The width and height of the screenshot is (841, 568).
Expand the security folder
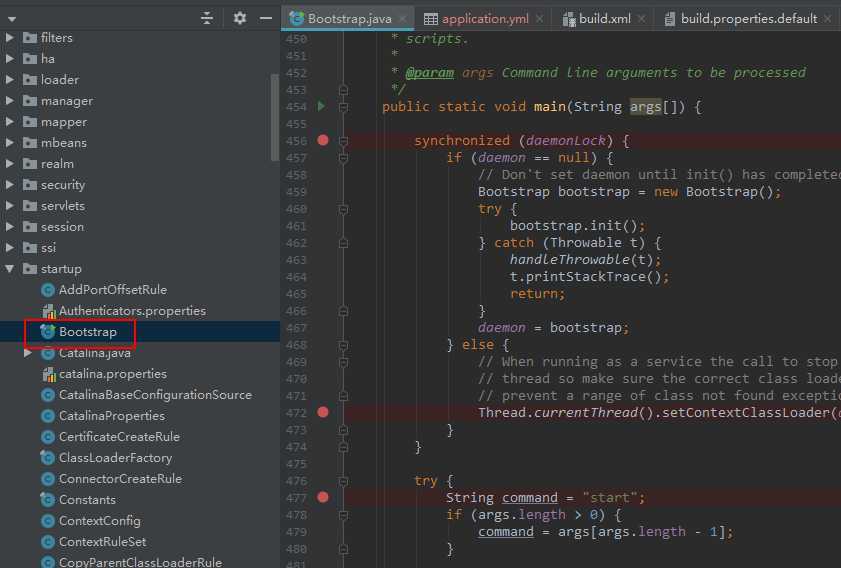coord(10,185)
